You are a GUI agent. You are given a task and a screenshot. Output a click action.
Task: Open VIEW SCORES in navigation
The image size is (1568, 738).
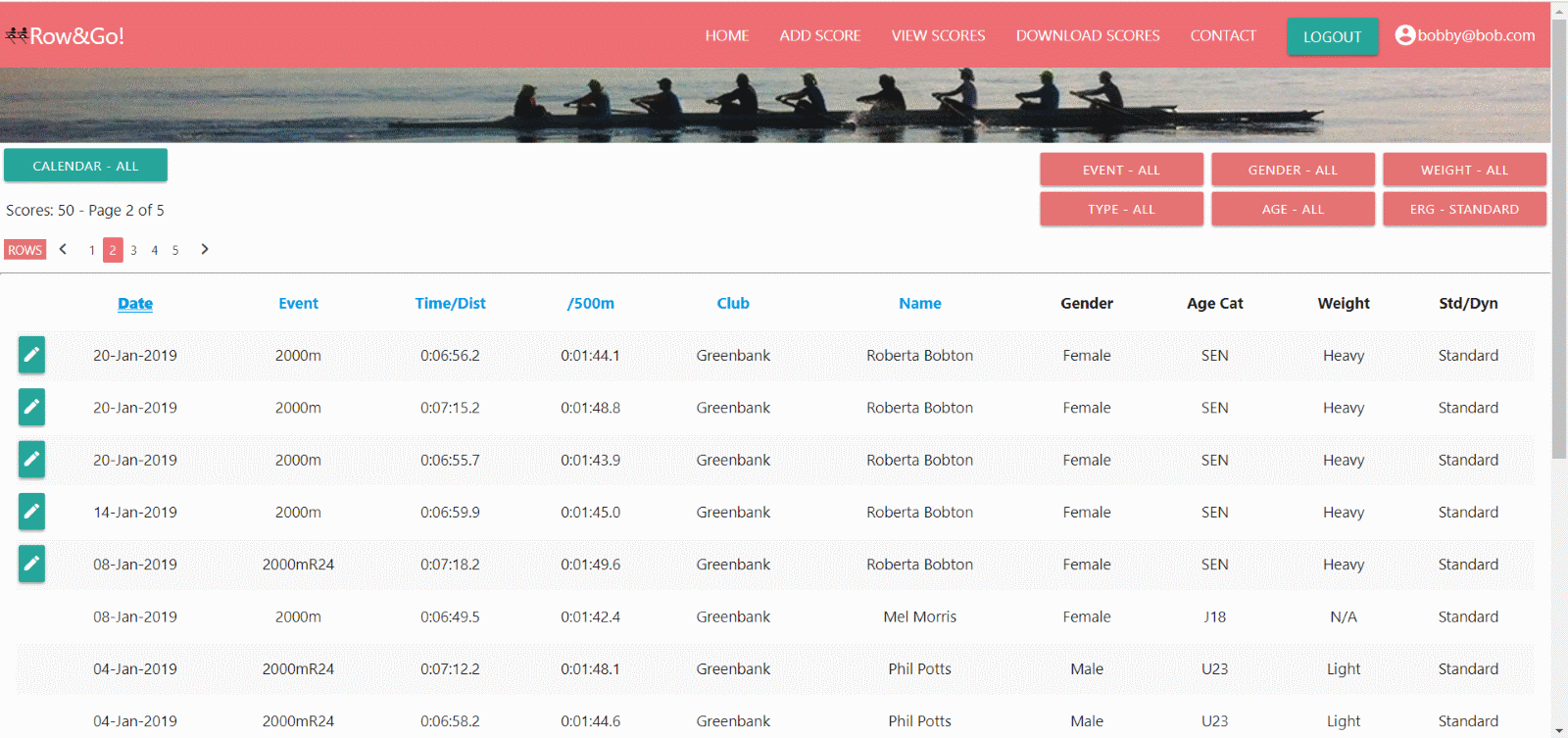938,35
